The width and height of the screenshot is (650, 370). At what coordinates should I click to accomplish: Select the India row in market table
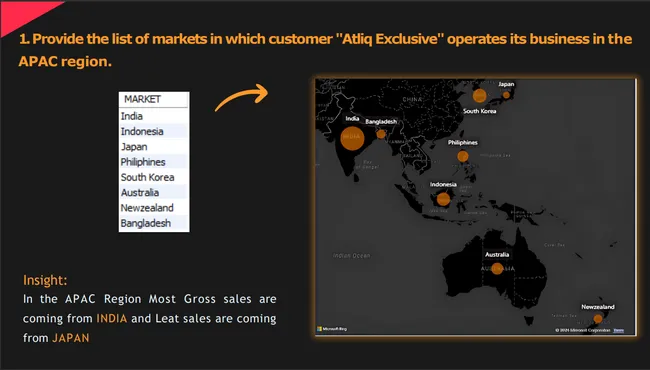(153, 116)
